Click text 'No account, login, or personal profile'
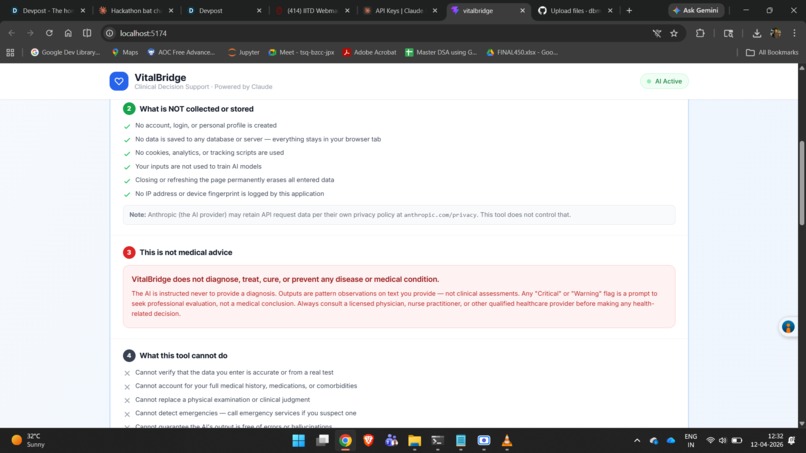806x453 pixels. pyautogui.click(x=206, y=125)
